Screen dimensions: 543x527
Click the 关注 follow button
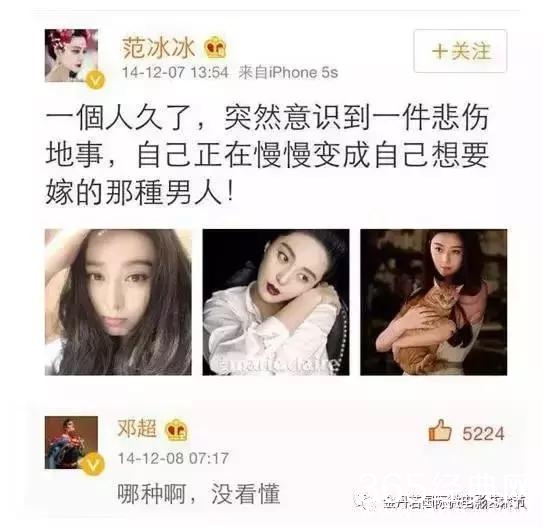(460, 51)
